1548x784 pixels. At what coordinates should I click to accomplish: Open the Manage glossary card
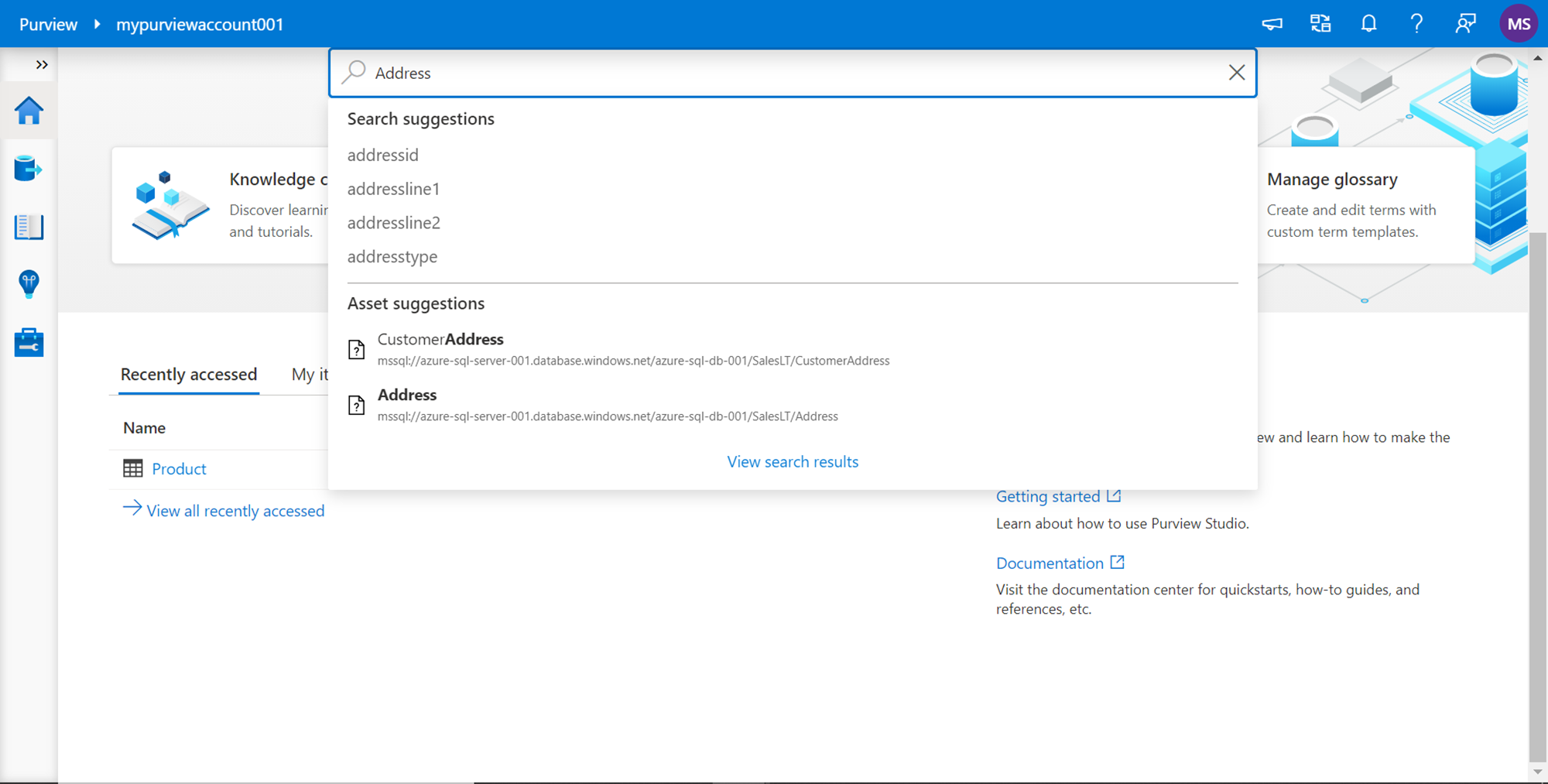click(1365, 205)
